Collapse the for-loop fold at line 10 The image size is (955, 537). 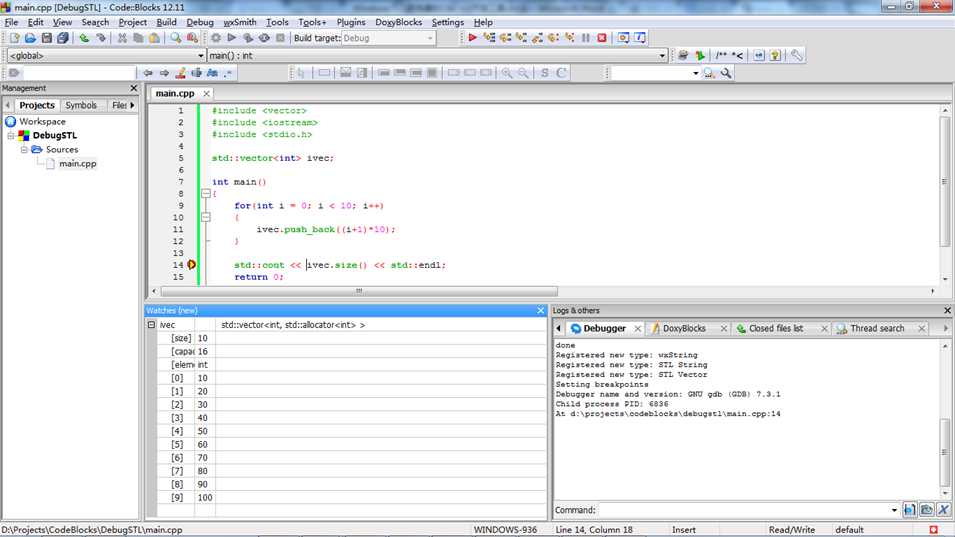tap(206, 217)
